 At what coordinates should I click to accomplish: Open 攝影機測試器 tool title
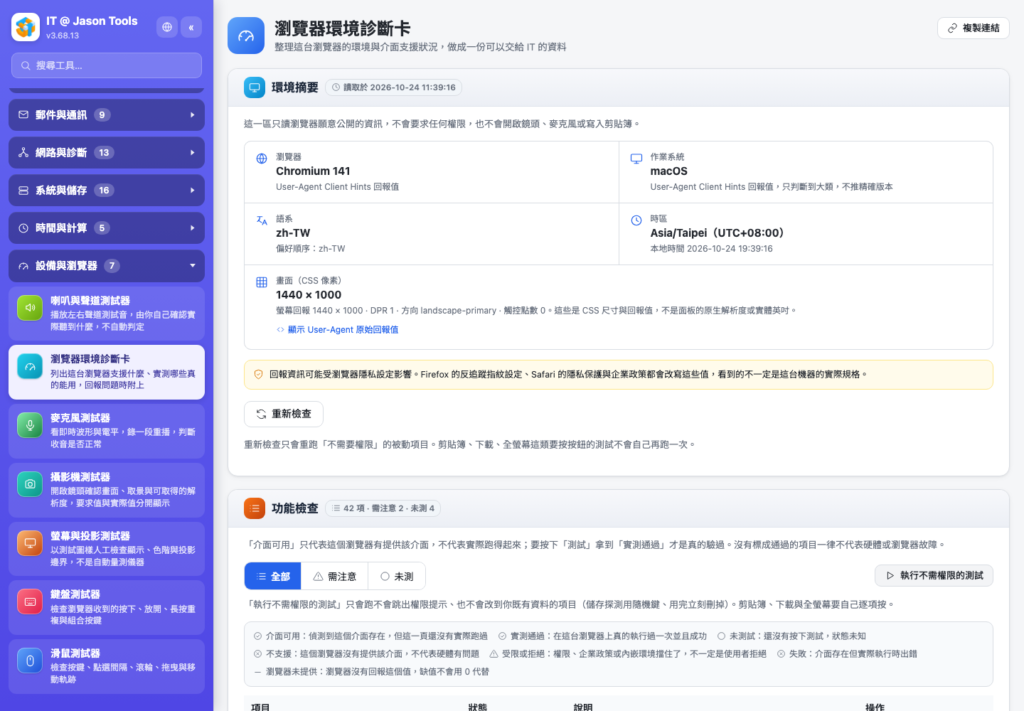[80, 477]
